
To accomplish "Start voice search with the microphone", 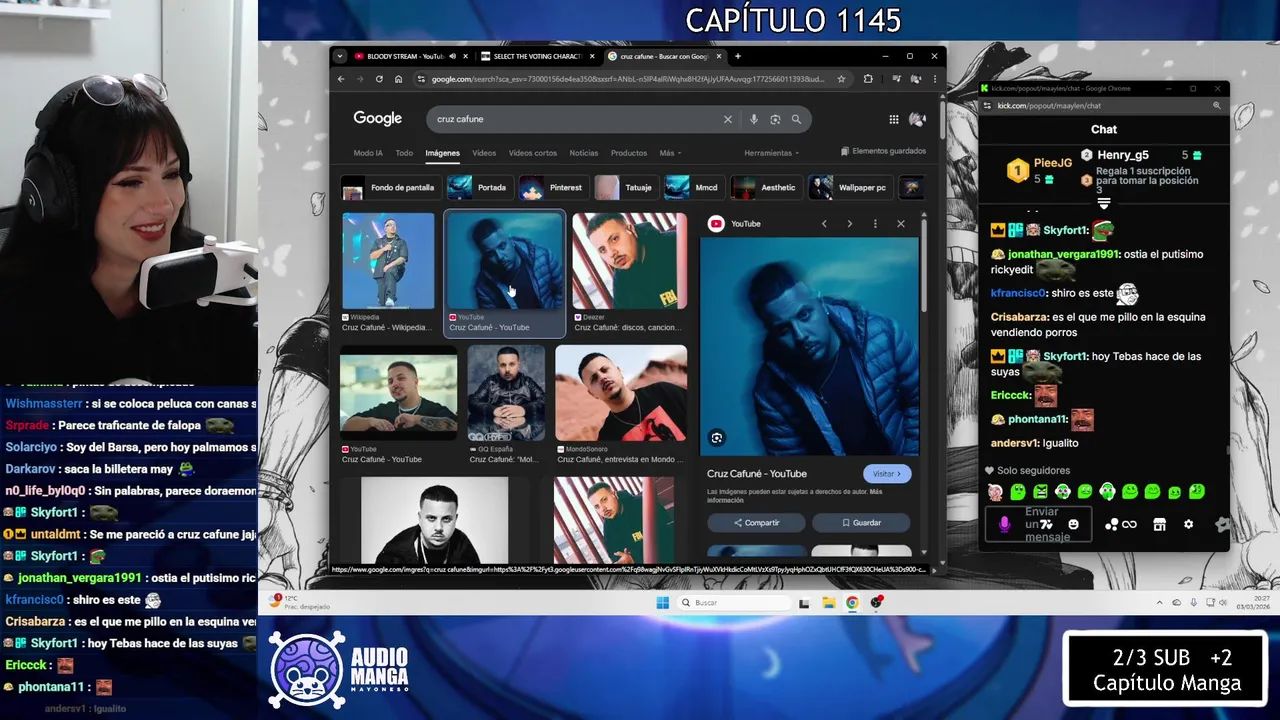I will (754, 119).
